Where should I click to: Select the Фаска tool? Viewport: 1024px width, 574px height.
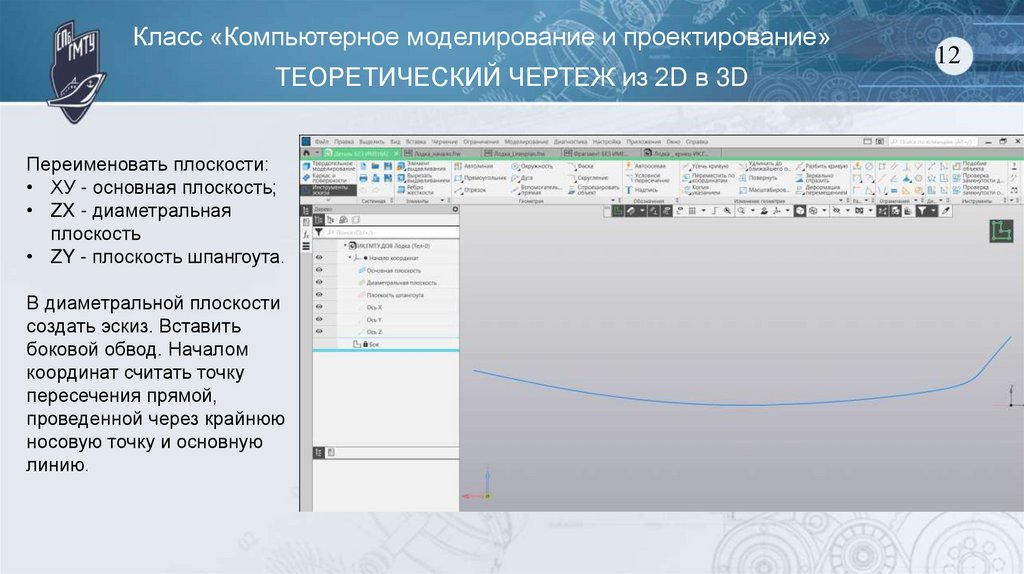(581, 166)
